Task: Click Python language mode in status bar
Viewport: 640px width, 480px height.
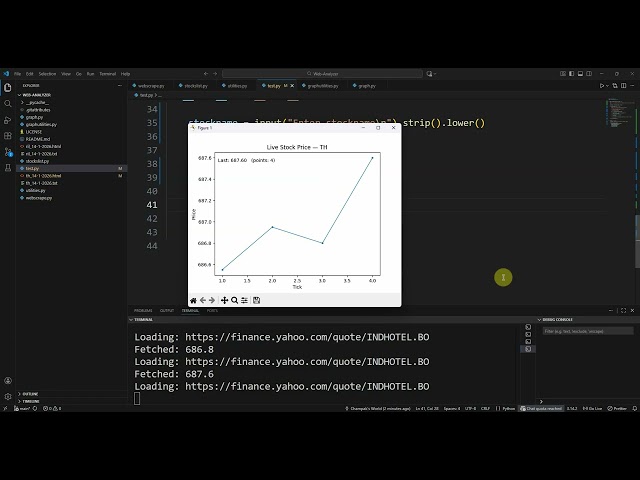Action: pyautogui.click(x=509, y=408)
